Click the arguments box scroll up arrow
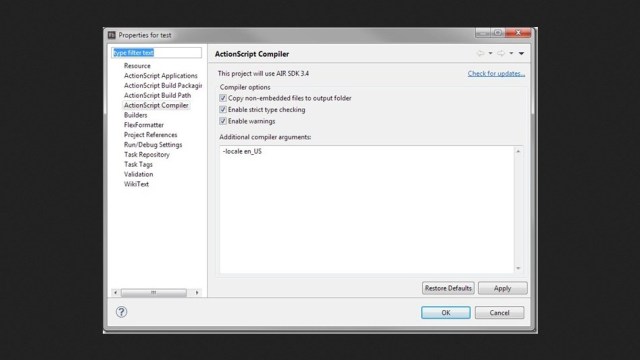640x360 pixels. point(518,151)
